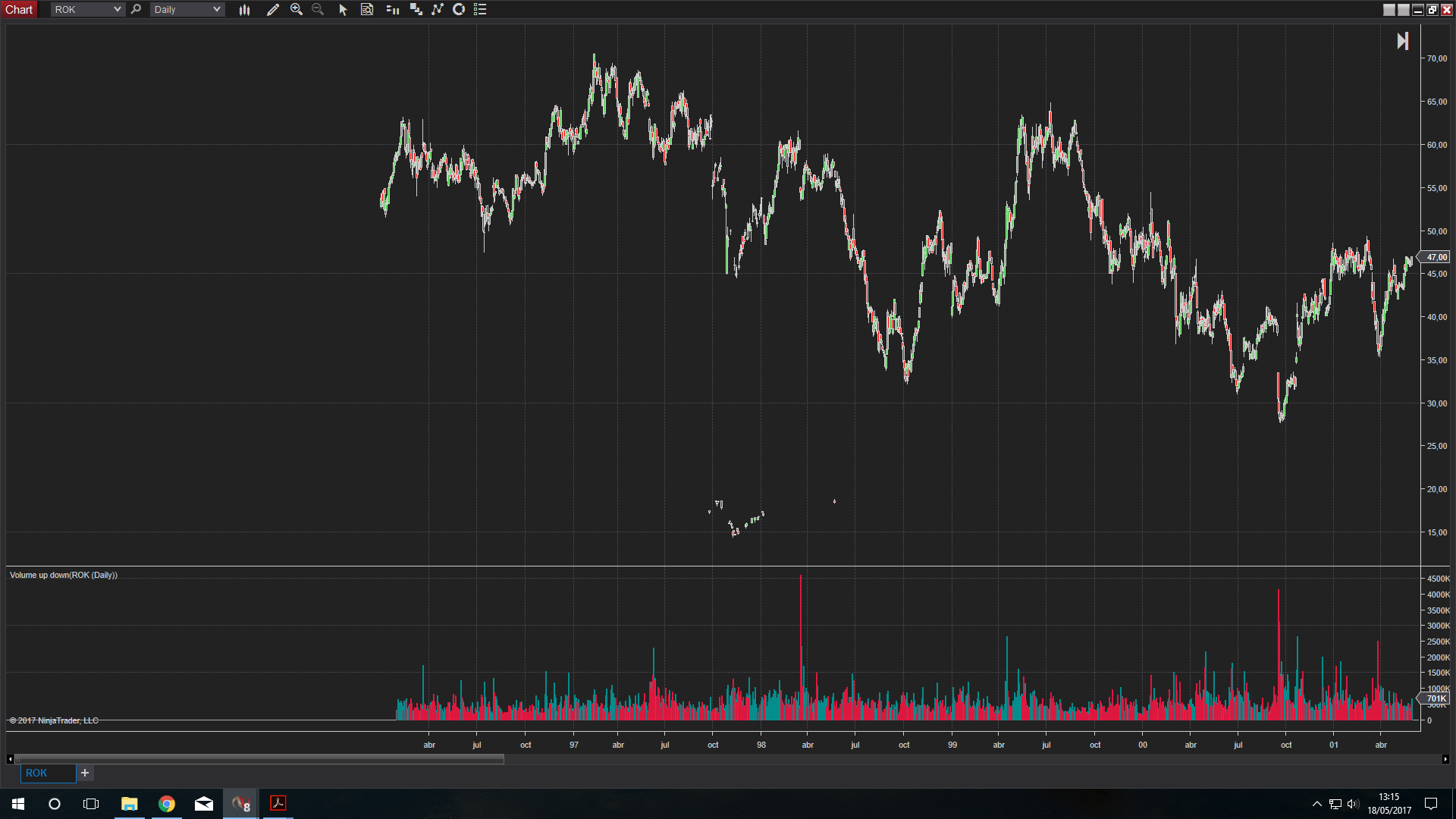
Task: Click the instrument search magnifier
Action: pyautogui.click(x=136, y=10)
